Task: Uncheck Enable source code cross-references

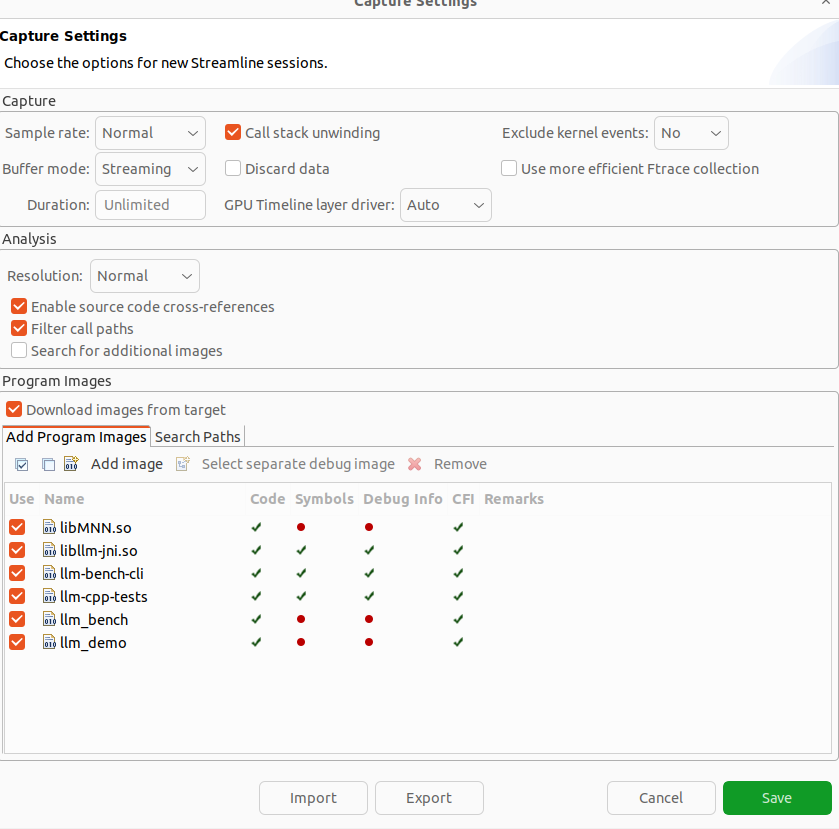Action: [19, 306]
